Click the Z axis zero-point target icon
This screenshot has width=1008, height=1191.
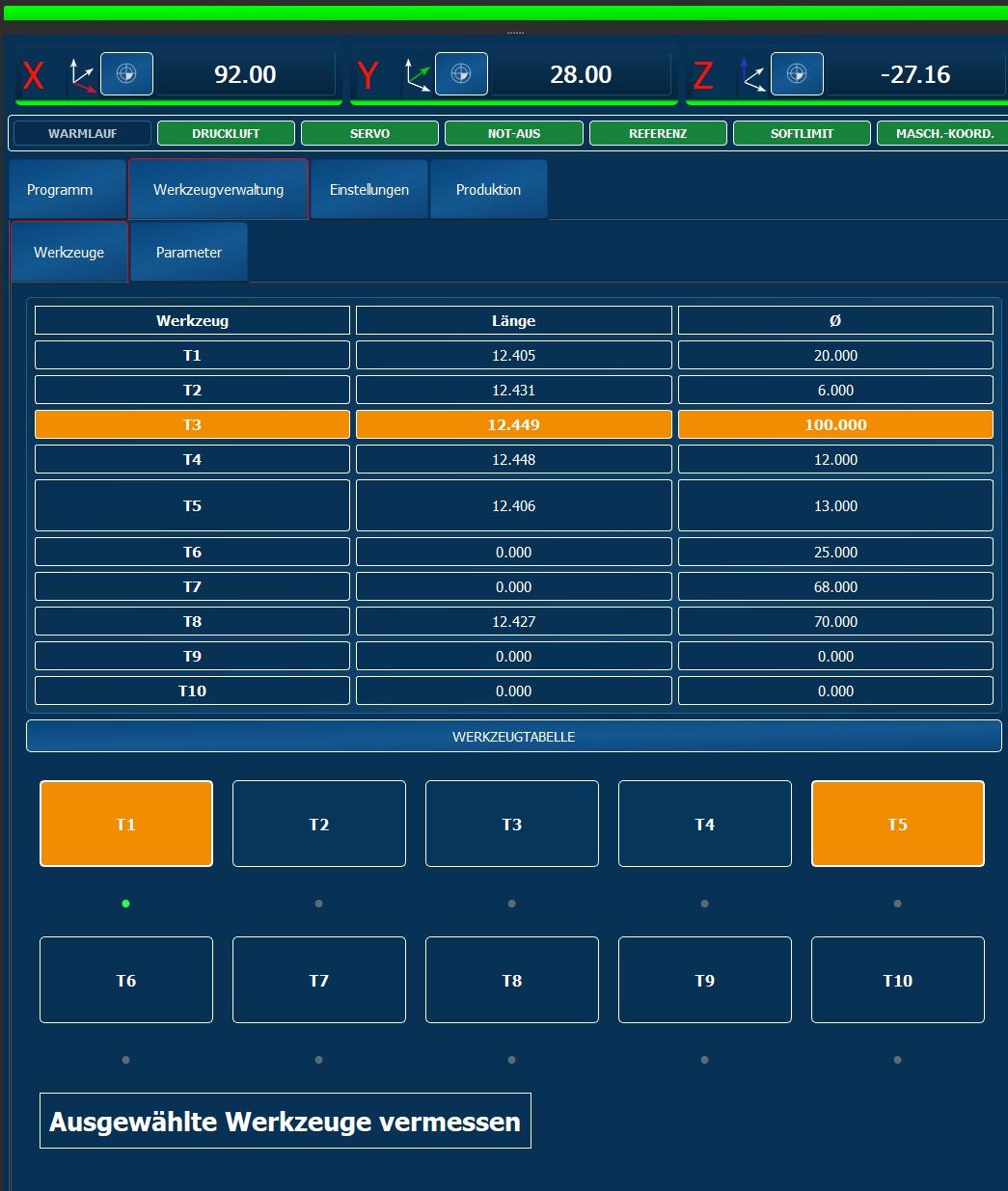[x=797, y=74]
